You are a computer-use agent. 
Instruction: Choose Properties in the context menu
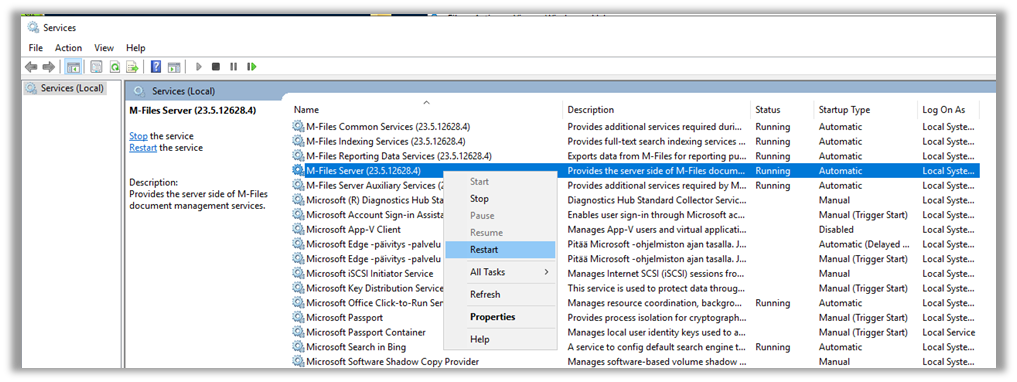pyautogui.click(x=499, y=316)
